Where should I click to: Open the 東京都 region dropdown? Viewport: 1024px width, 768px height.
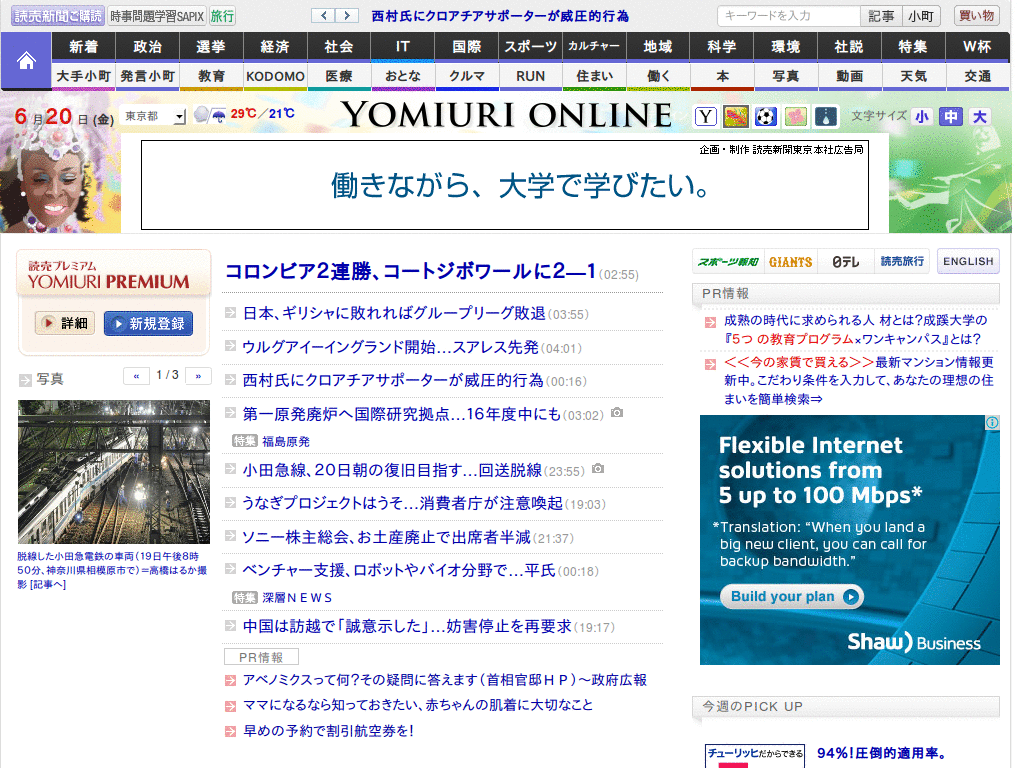pos(154,116)
